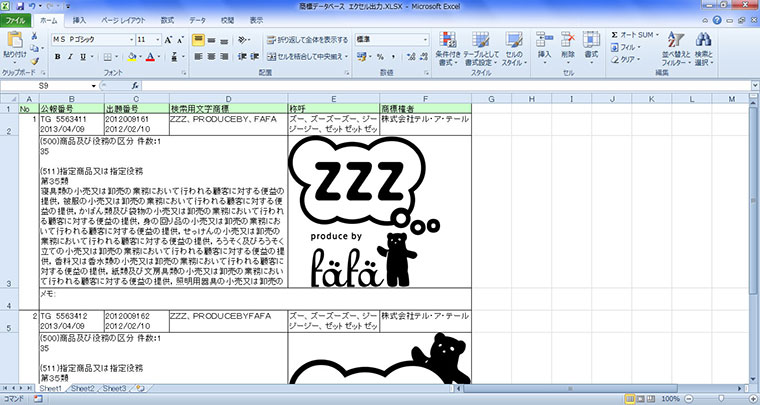Click the Find & Select binoculars icon
Image resolution: width=760 pixels, height=405 pixels.
[703, 40]
